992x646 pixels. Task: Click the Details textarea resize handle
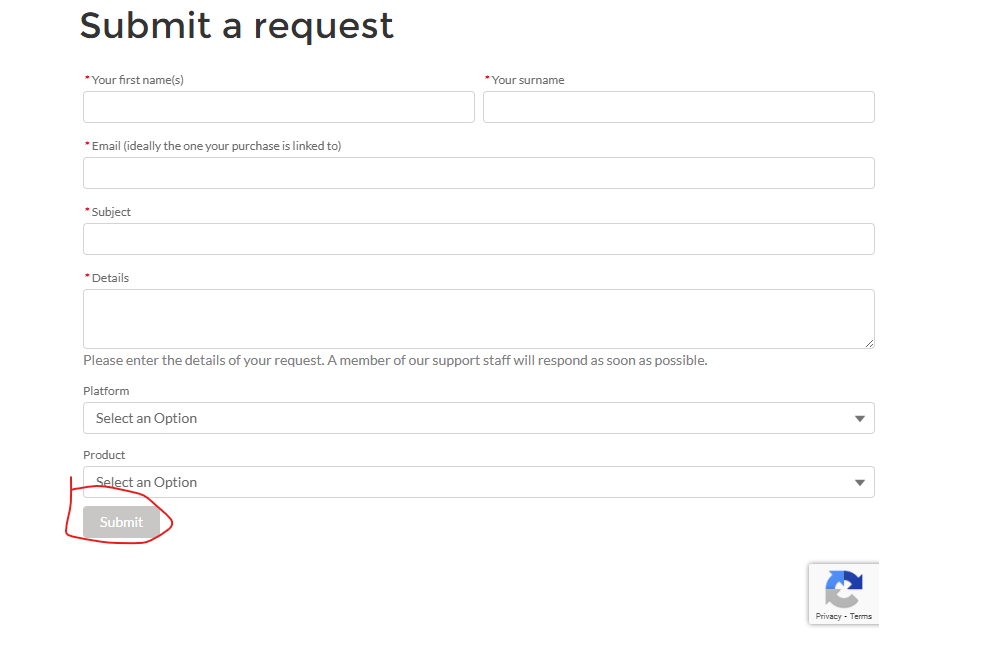tap(869, 343)
